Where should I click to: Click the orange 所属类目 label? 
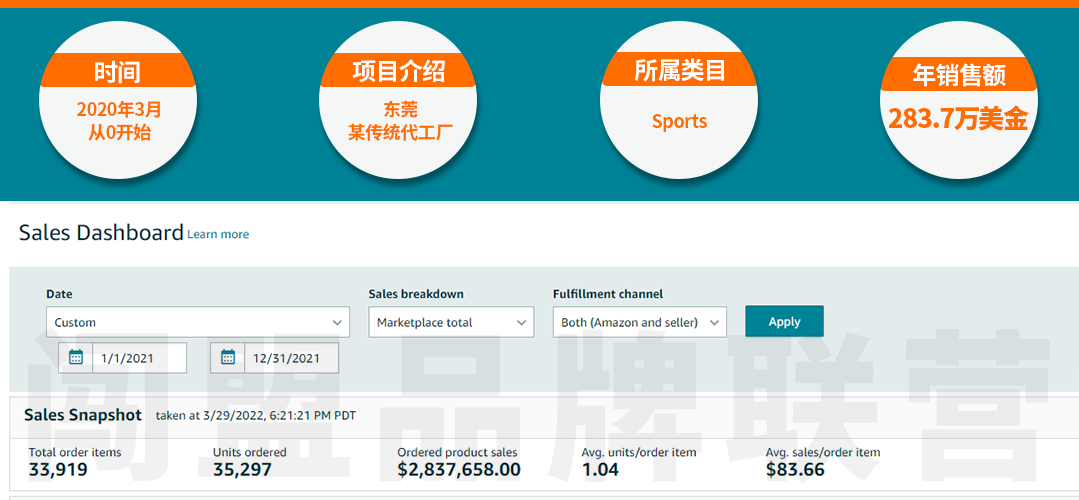coord(679,70)
